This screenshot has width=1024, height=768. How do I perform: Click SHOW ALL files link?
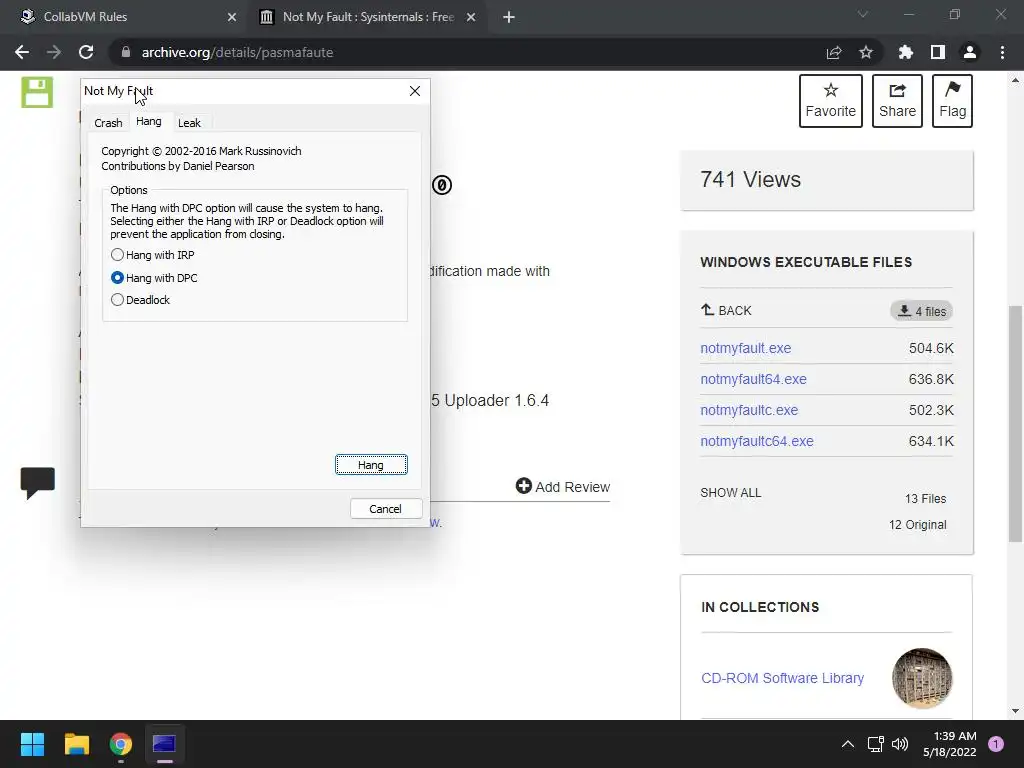pos(731,492)
